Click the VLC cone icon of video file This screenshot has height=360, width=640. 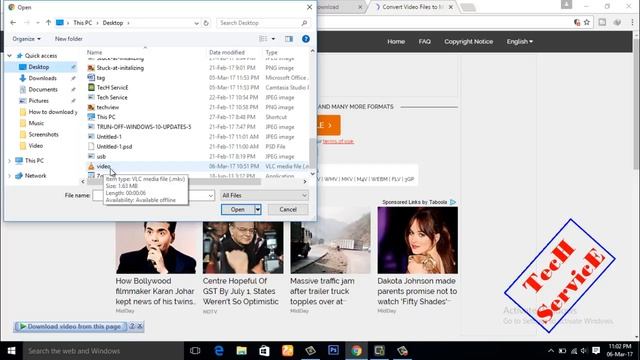[91, 166]
